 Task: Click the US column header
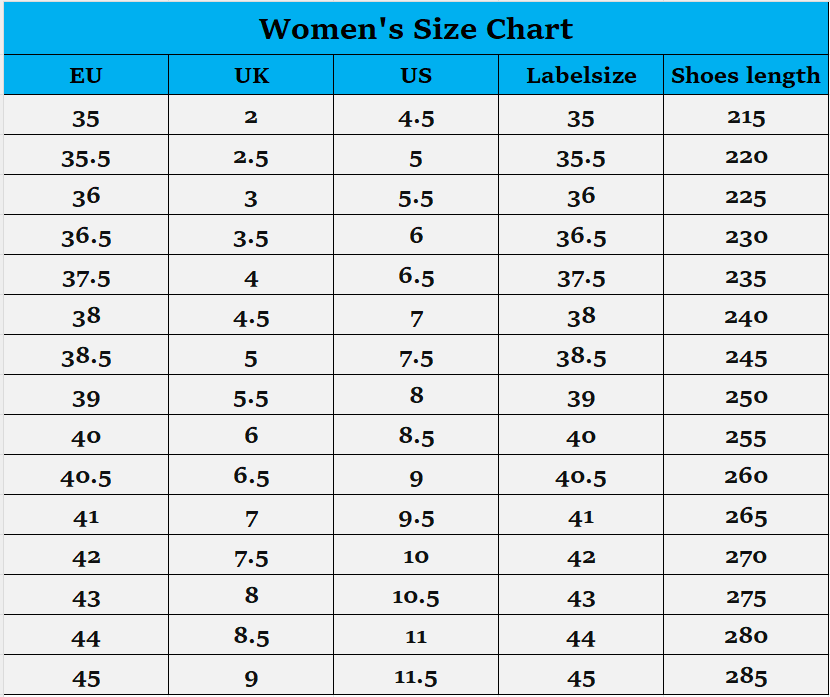coord(416,75)
